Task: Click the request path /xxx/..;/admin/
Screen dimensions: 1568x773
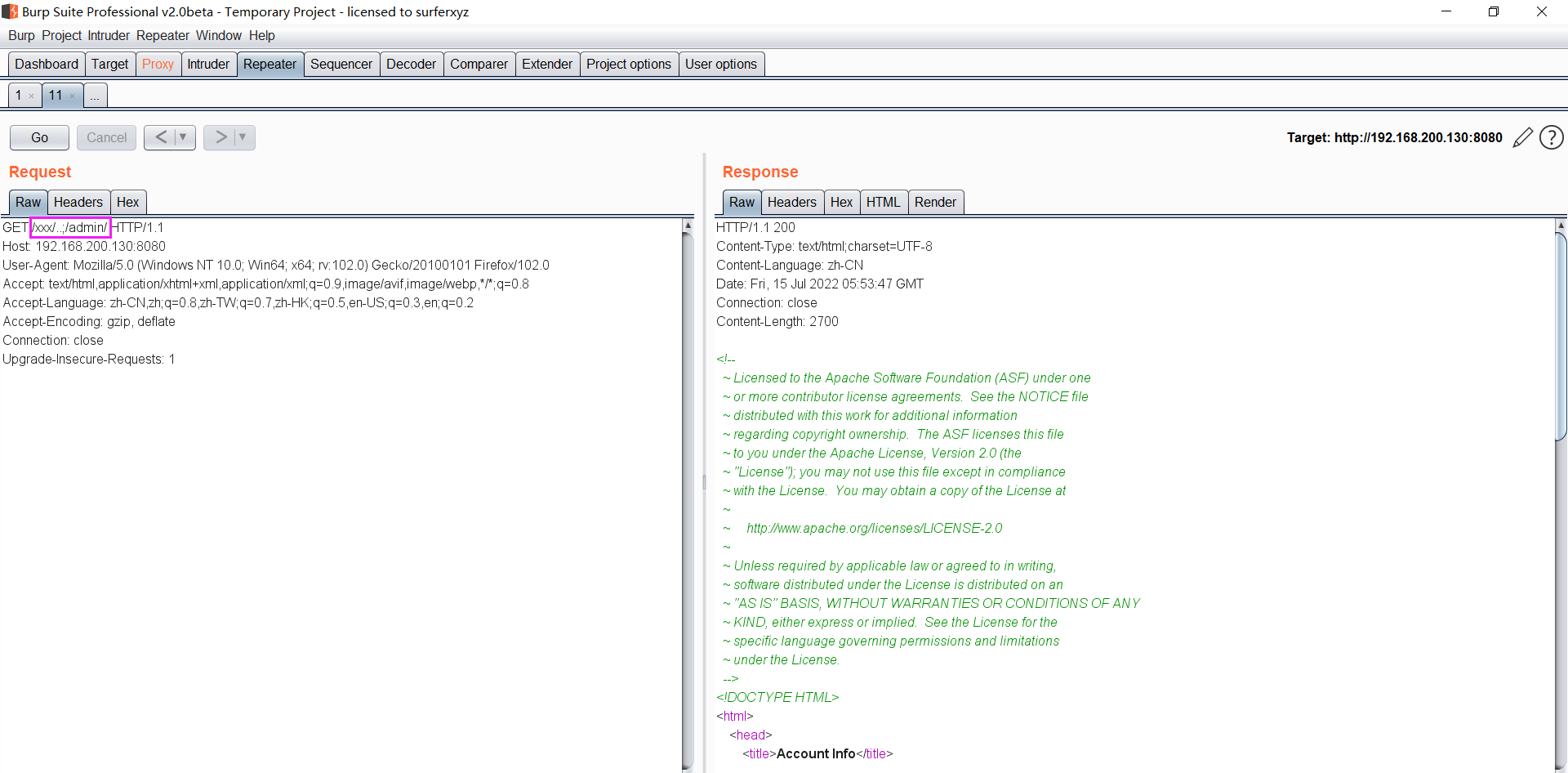Action: point(70,227)
